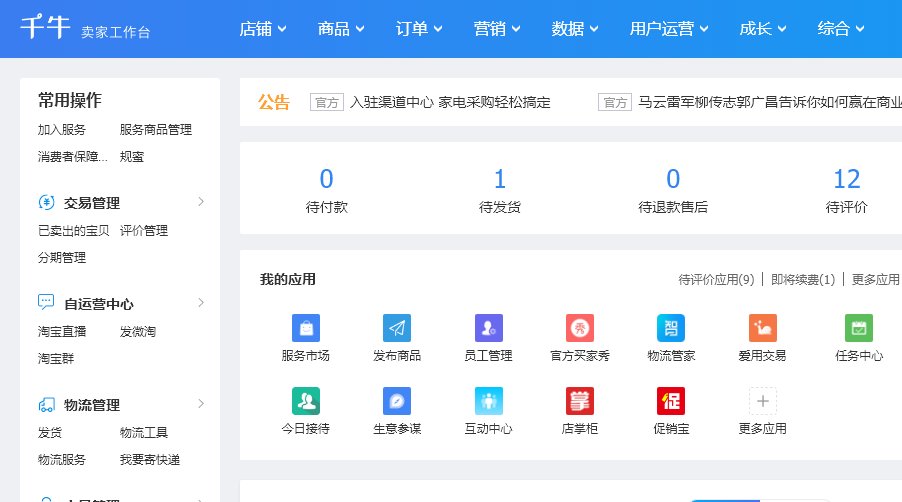The width and height of the screenshot is (902, 502).
Task: Open announcement 入驻渠道中心 家电采购轻松搞定
Action: pos(450,102)
